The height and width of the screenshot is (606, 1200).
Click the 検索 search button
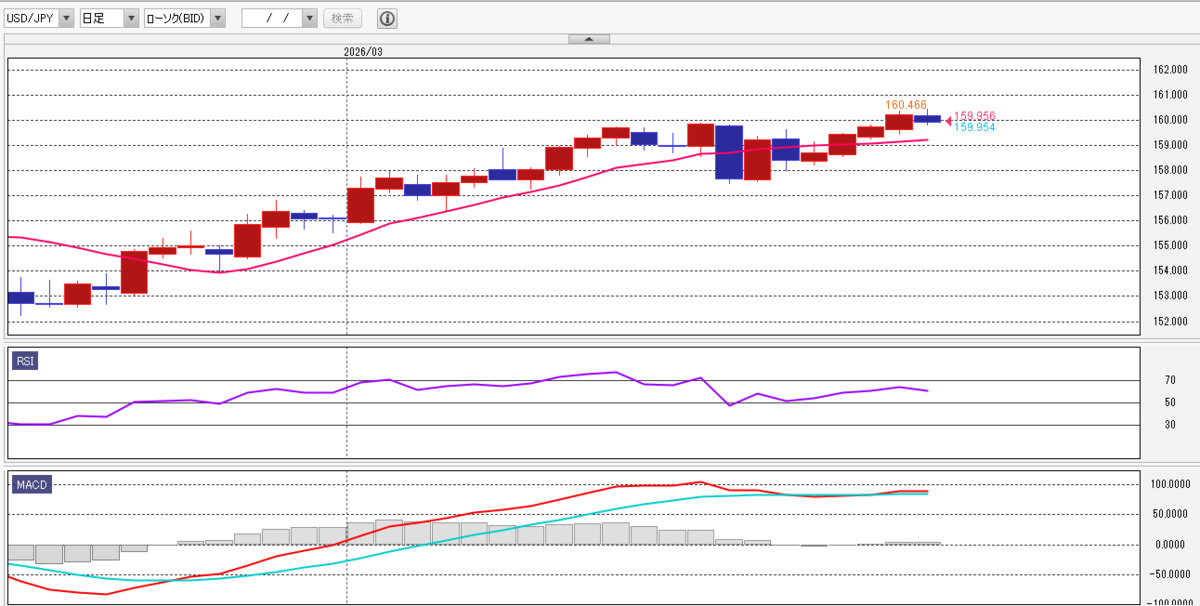pyautogui.click(x=342, y=18)
